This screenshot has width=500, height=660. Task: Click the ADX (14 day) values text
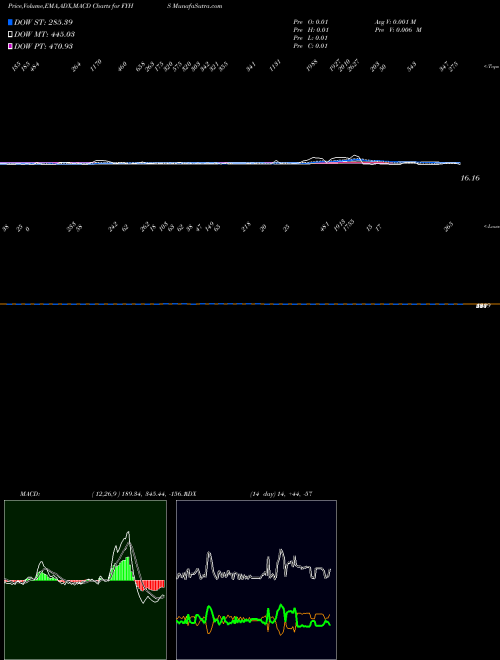pyautogui.click(x=281, y=494)
